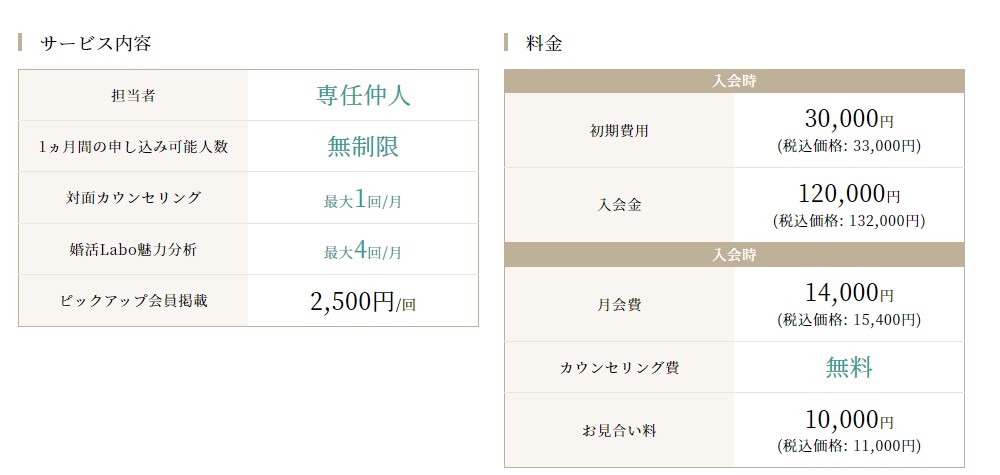Click the 30,000円 initial fee amount

[849, 119]
